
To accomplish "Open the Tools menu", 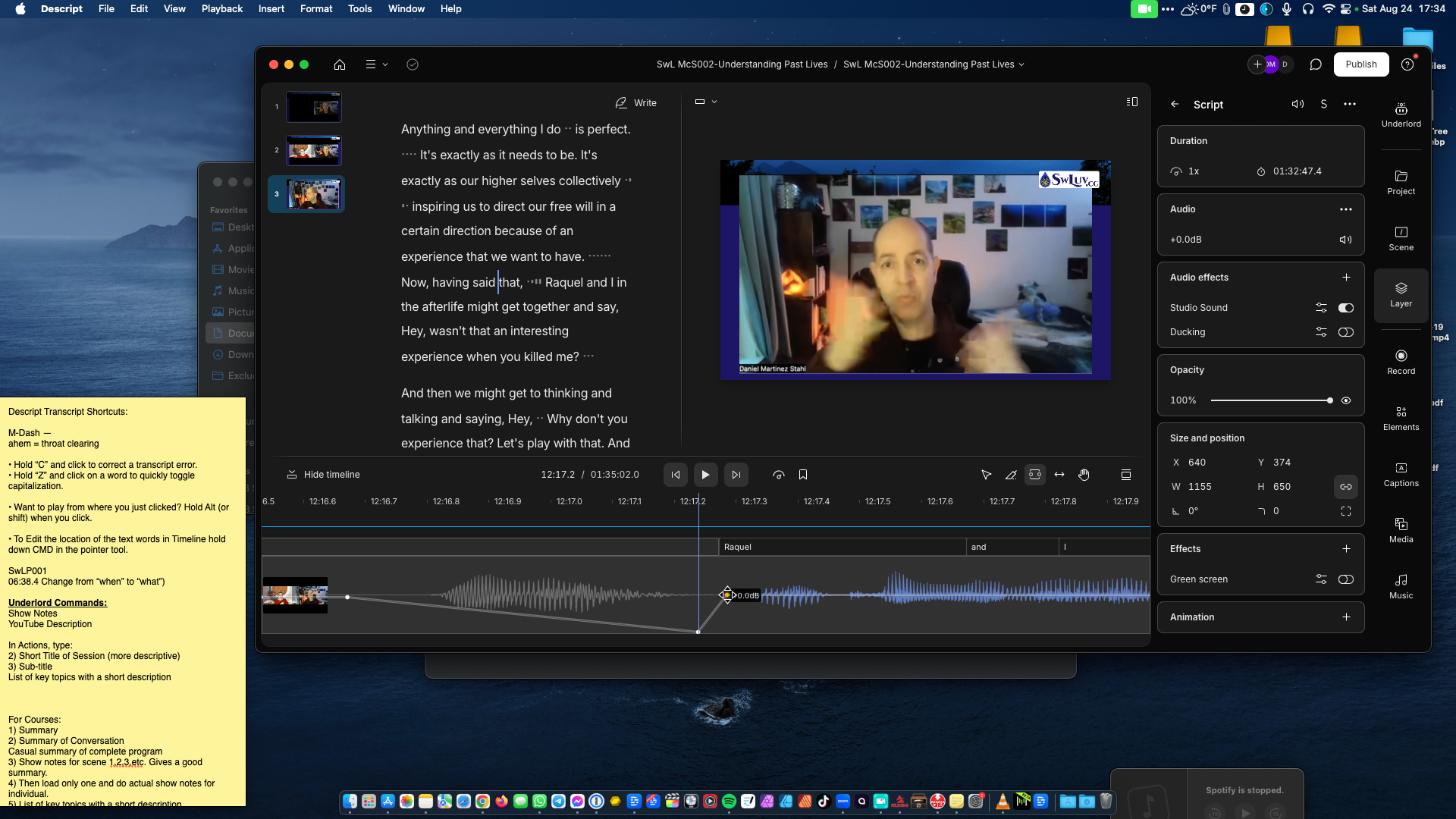I will 359,9.
